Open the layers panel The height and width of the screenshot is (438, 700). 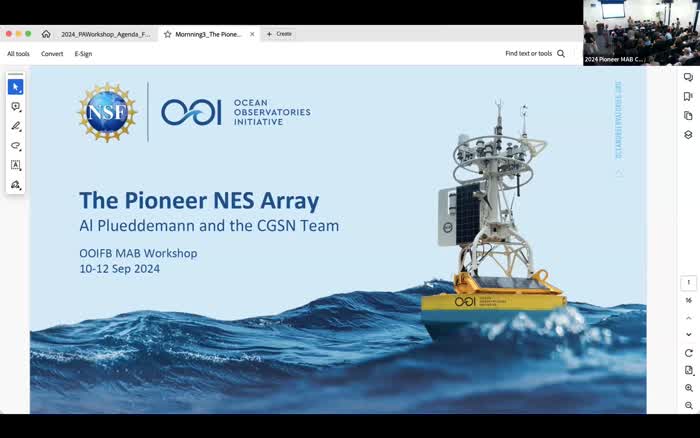coord(688,135)
